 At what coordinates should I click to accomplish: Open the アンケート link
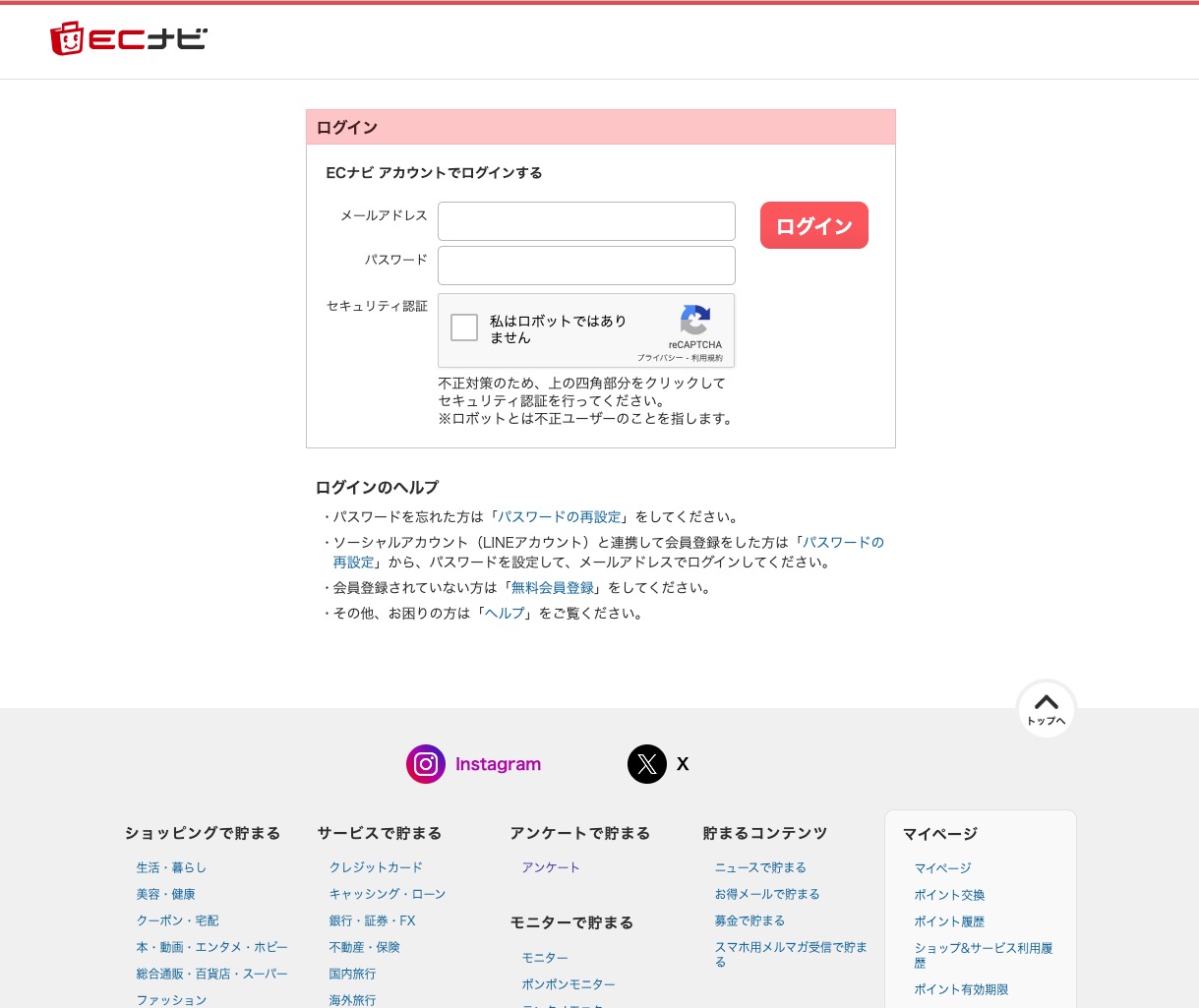coord(550,867)
